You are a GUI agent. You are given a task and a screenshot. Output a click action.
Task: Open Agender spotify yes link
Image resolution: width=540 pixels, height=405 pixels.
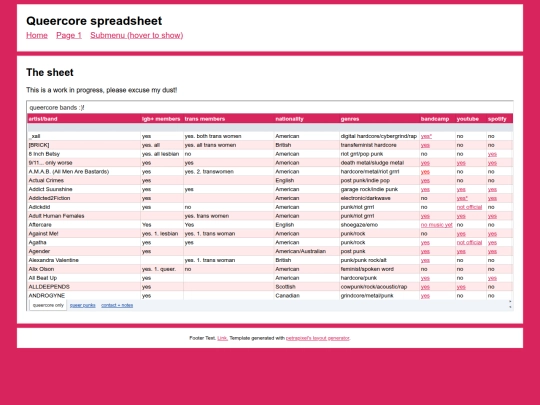(492, 251)
